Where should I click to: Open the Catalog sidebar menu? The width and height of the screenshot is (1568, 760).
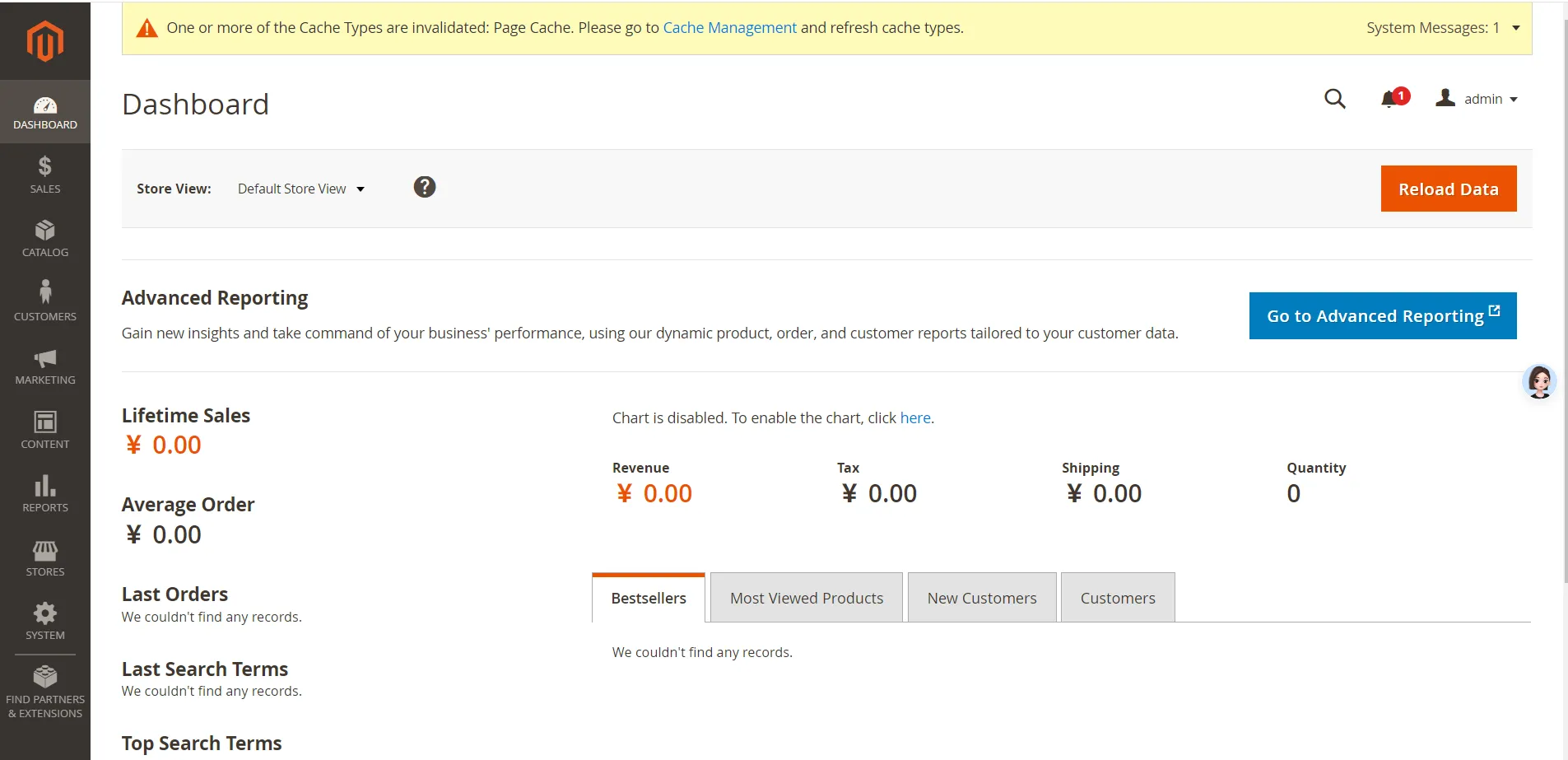[45, 239]
